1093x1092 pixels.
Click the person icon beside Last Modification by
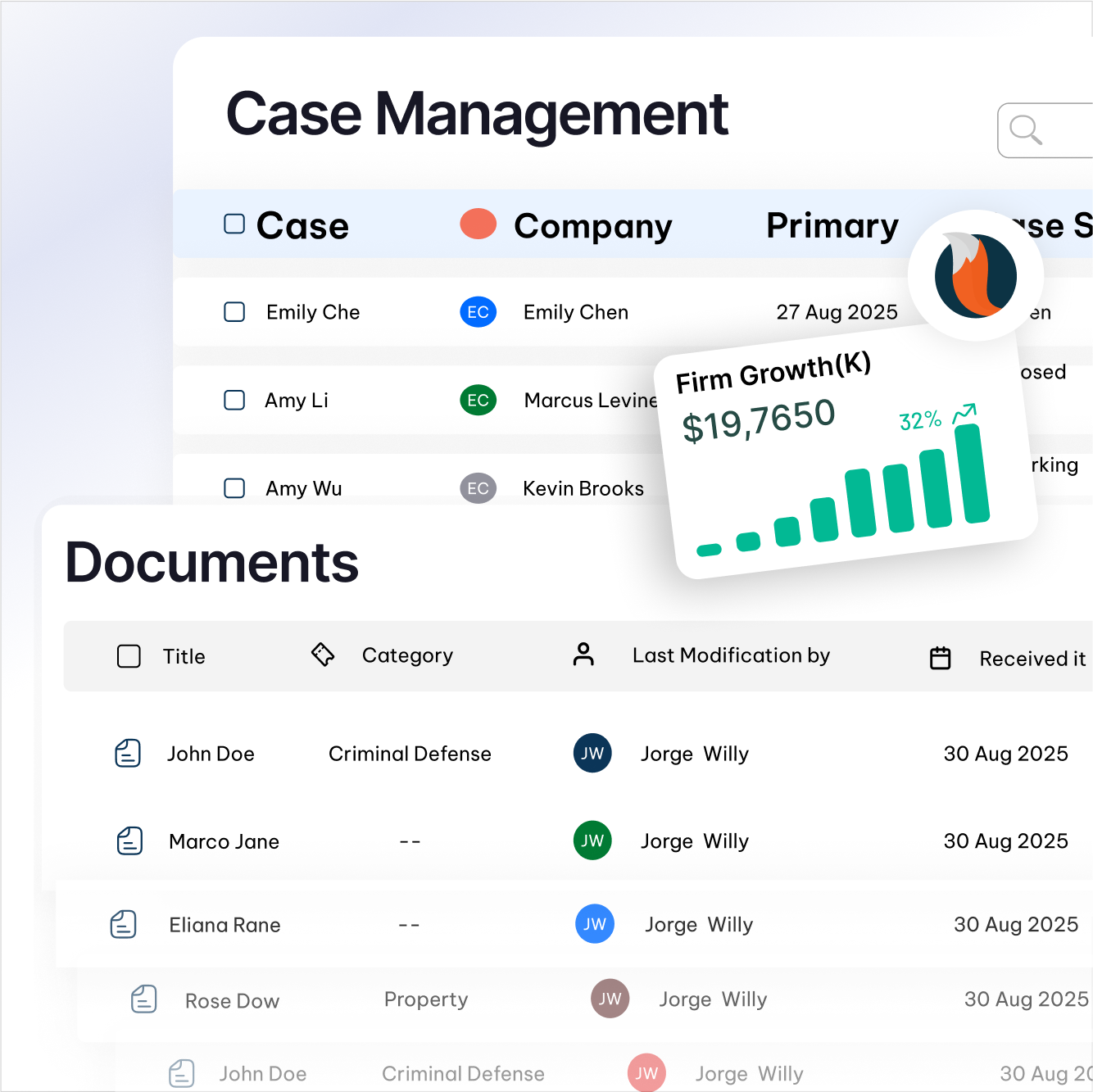click(x=584, y=655)
